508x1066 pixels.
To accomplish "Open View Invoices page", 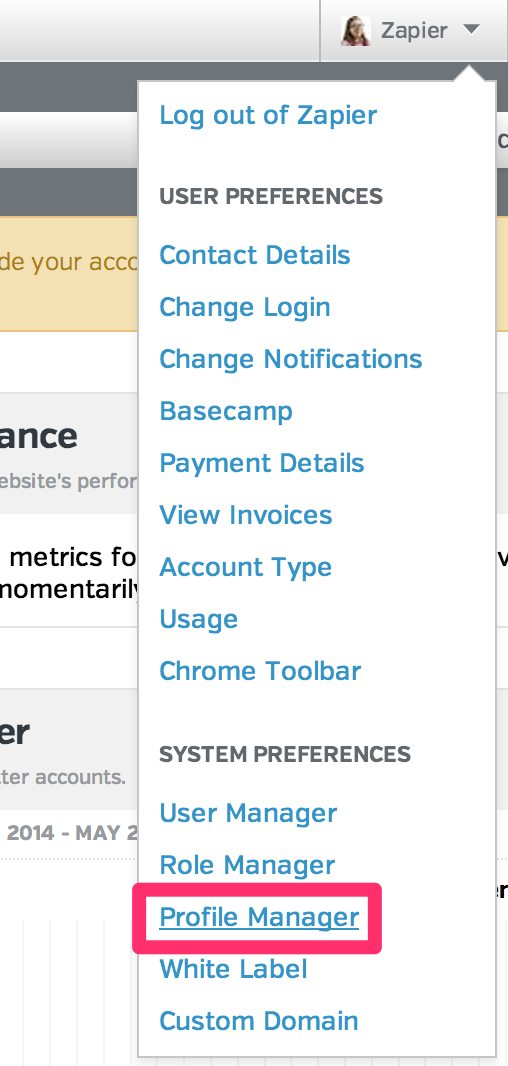I will tap(245, 515).
